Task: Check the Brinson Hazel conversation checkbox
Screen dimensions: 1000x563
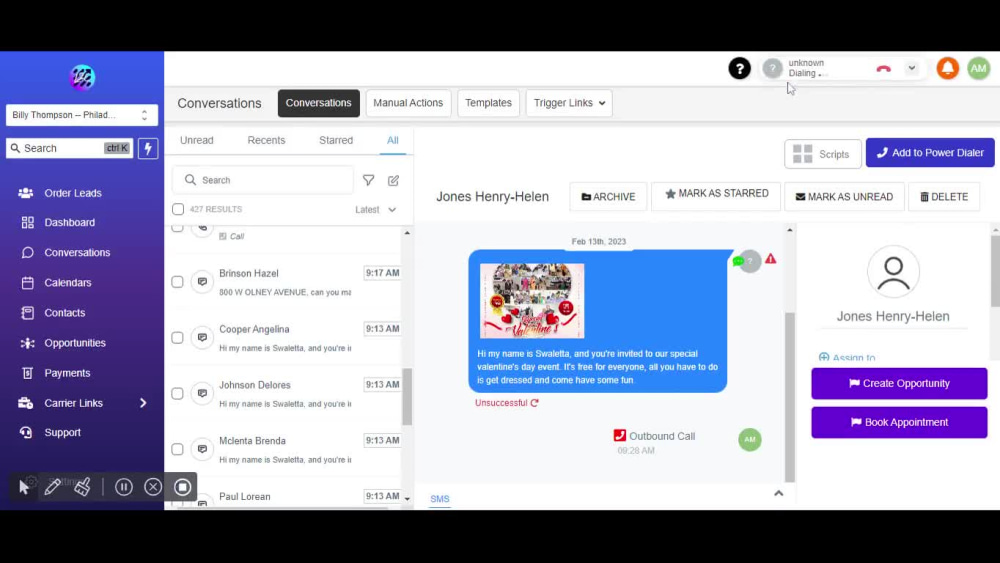Action: click(x=177, y=282)
